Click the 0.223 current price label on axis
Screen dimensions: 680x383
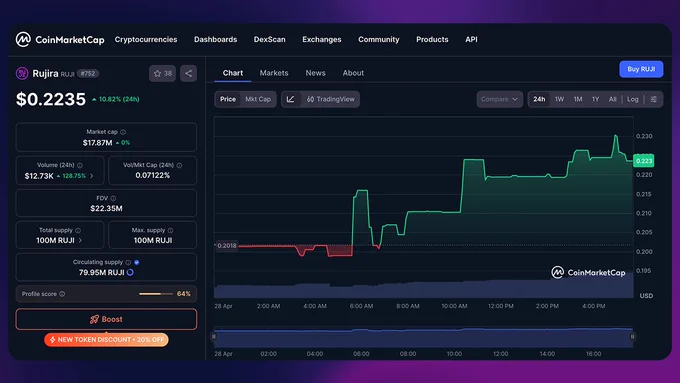[644, 161]
